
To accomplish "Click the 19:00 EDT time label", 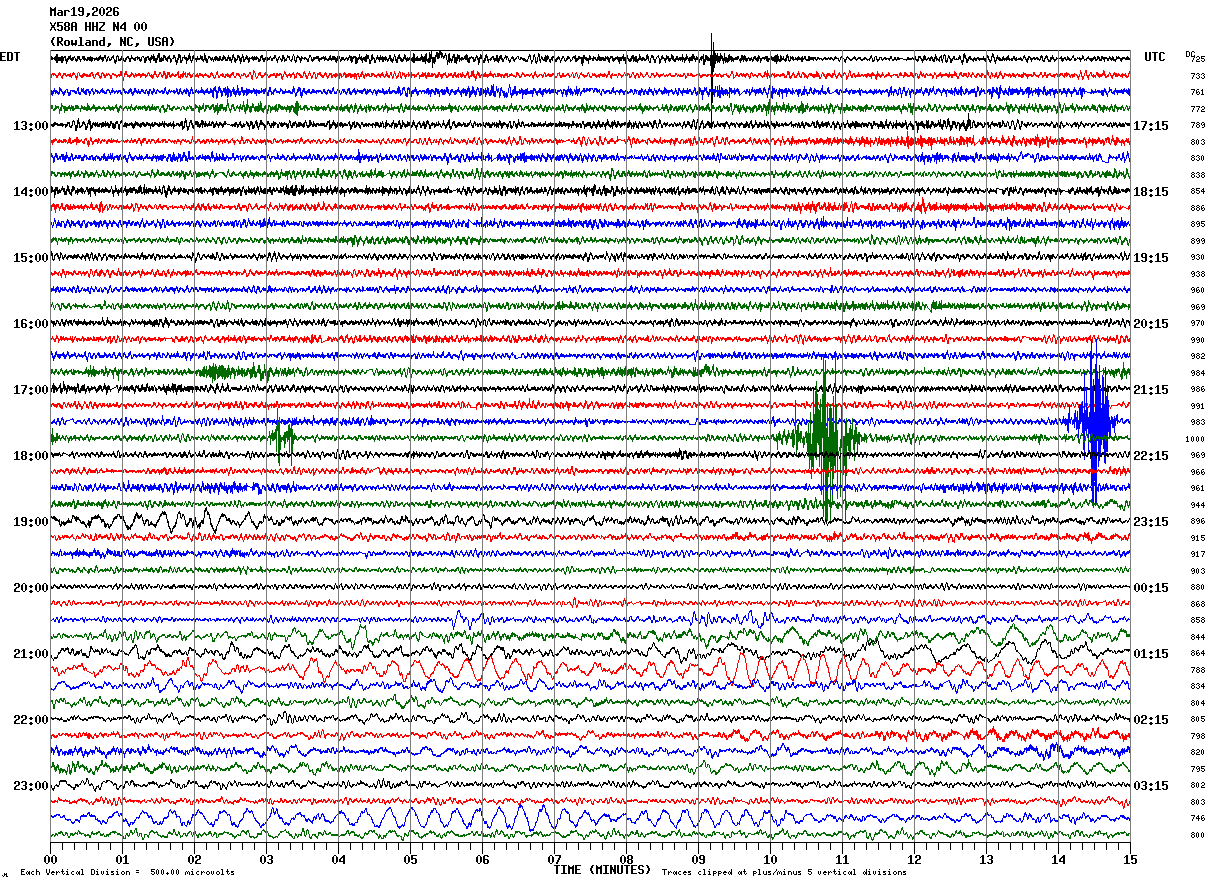I will tap(31, 522).
